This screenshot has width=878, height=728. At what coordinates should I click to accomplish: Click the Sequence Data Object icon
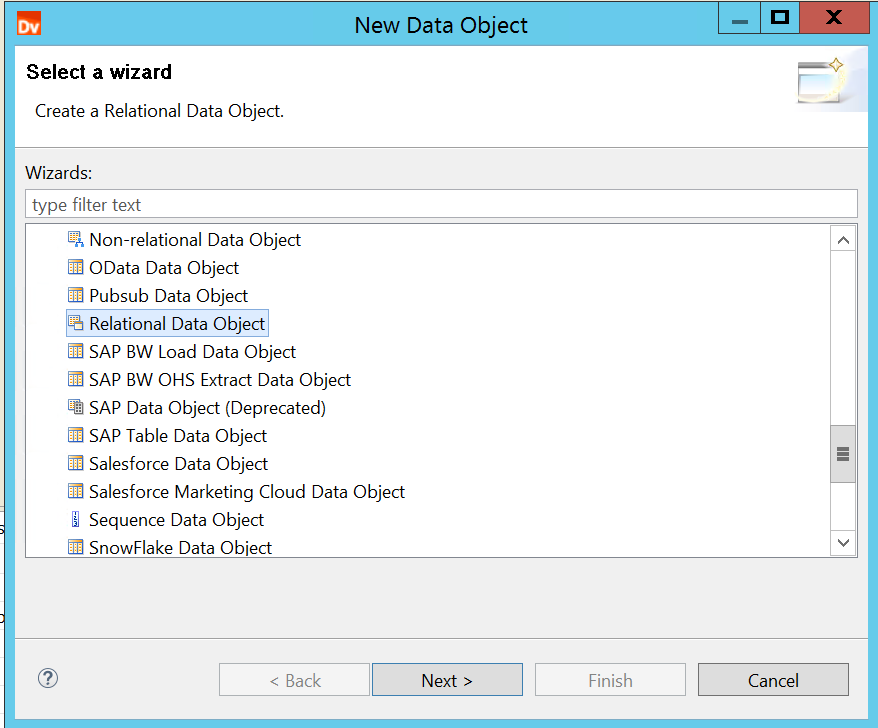tap(75, 520)
